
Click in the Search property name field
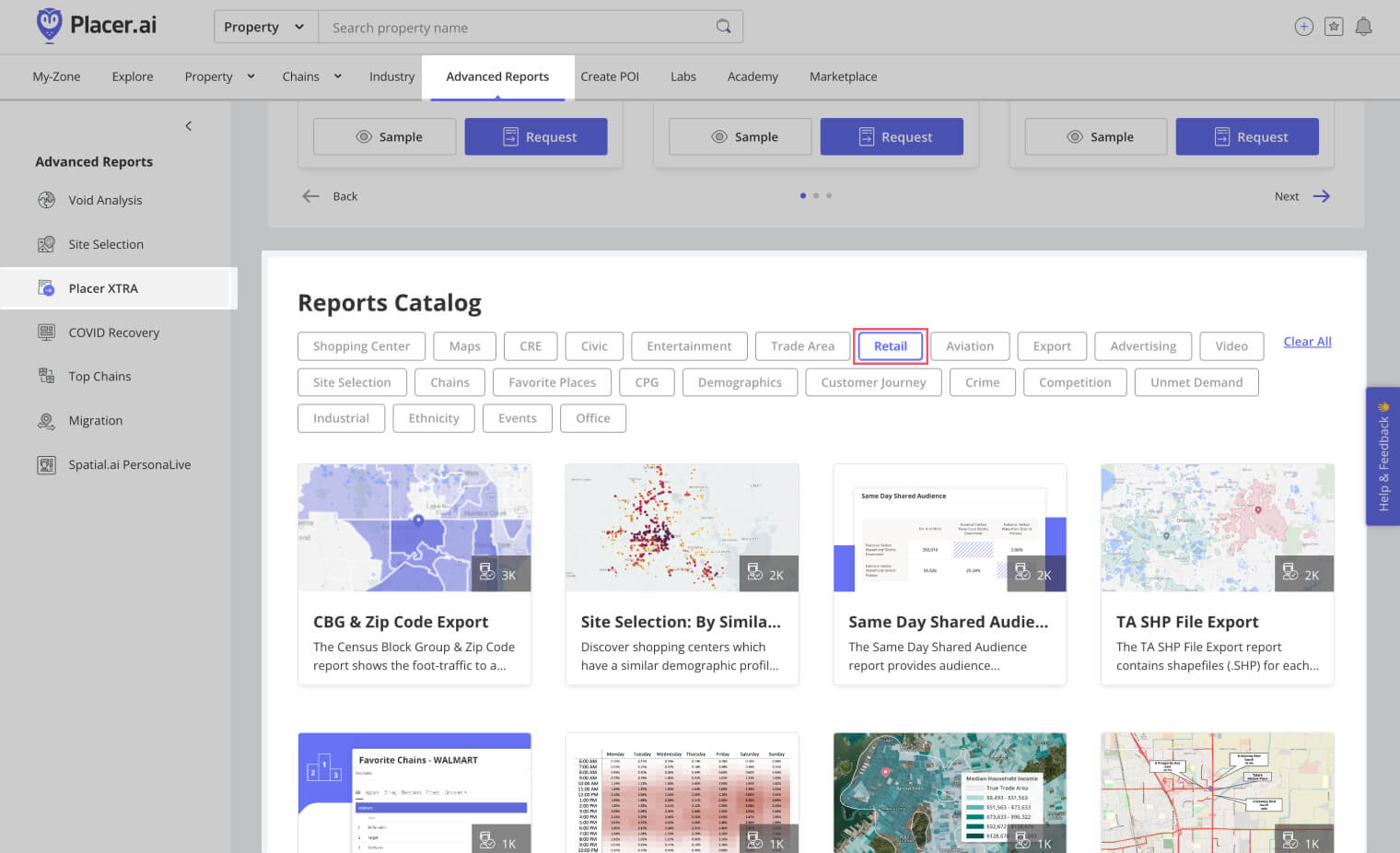(x=531, y=27)
